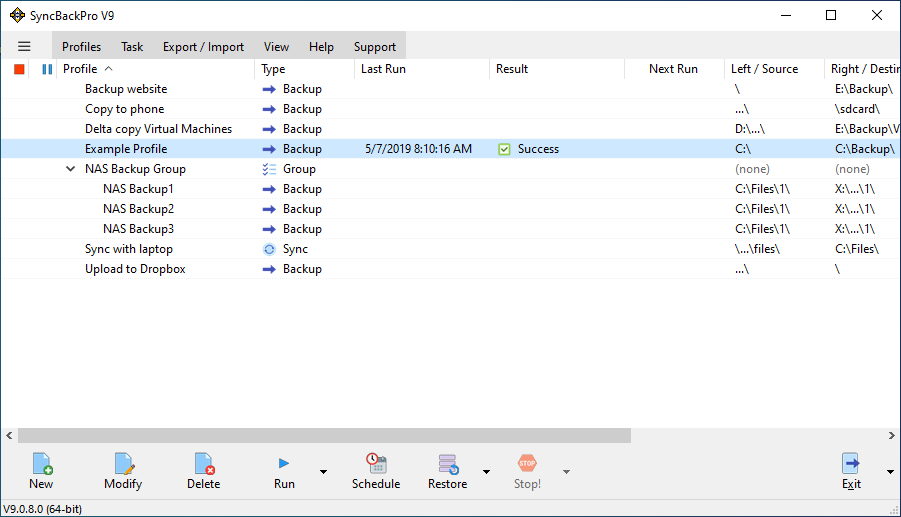Click the \sdcard\ destination cell
This screenshot has height=517, width=901.
click(x=857, y=109)
